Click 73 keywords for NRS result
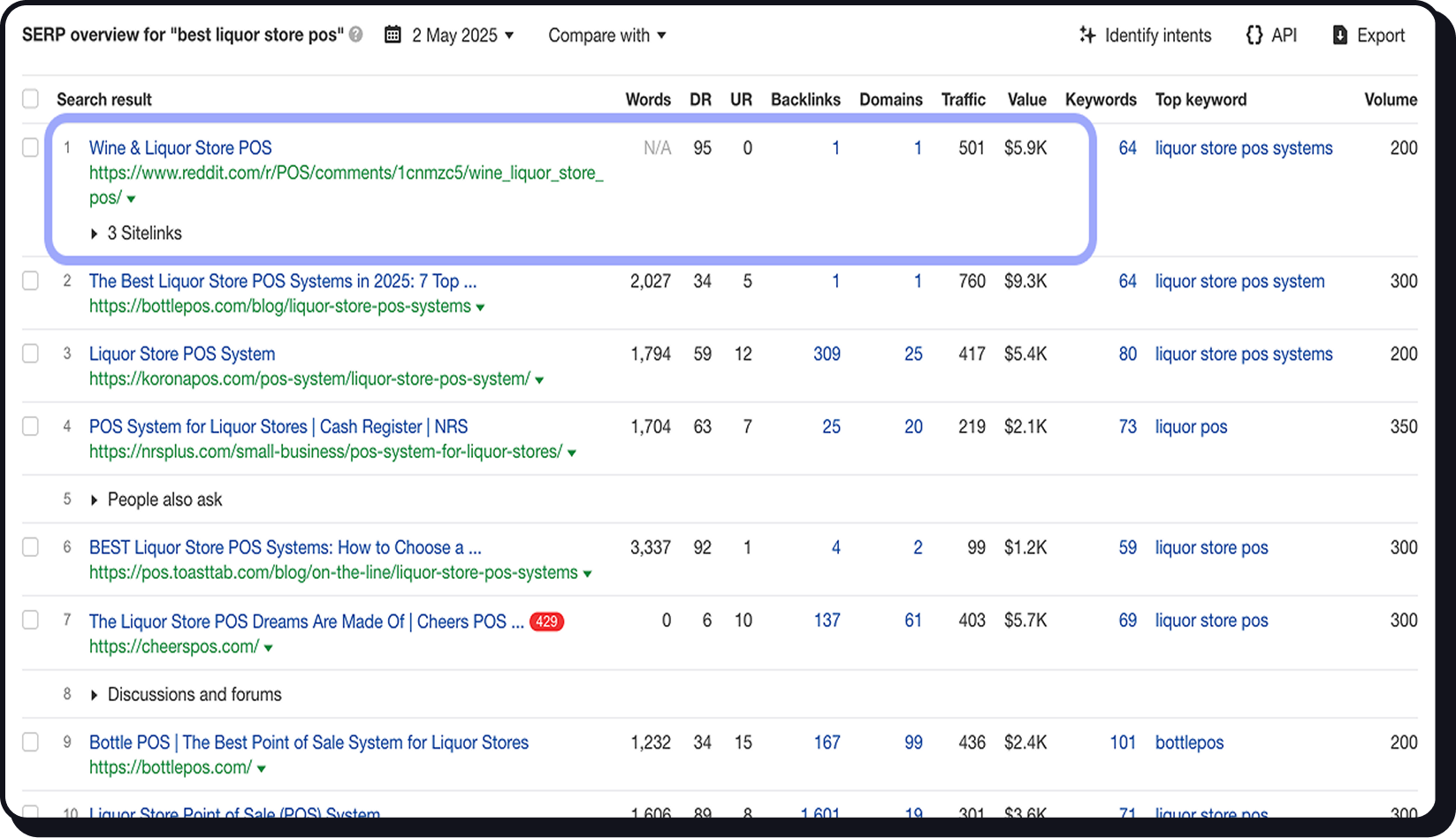The height and width of the screenshot is (838, 1456). tap(1127, 426)
